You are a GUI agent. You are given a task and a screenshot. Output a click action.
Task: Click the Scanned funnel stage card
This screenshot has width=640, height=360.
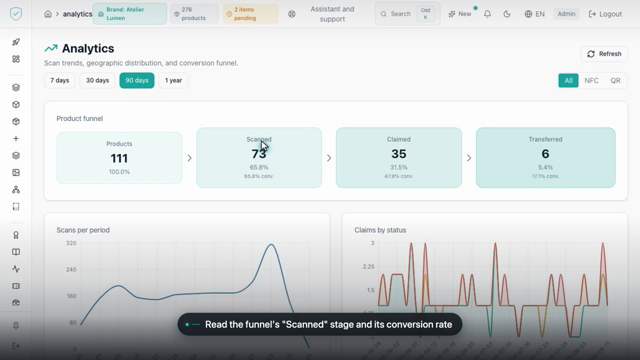click(x=259, y=158)
